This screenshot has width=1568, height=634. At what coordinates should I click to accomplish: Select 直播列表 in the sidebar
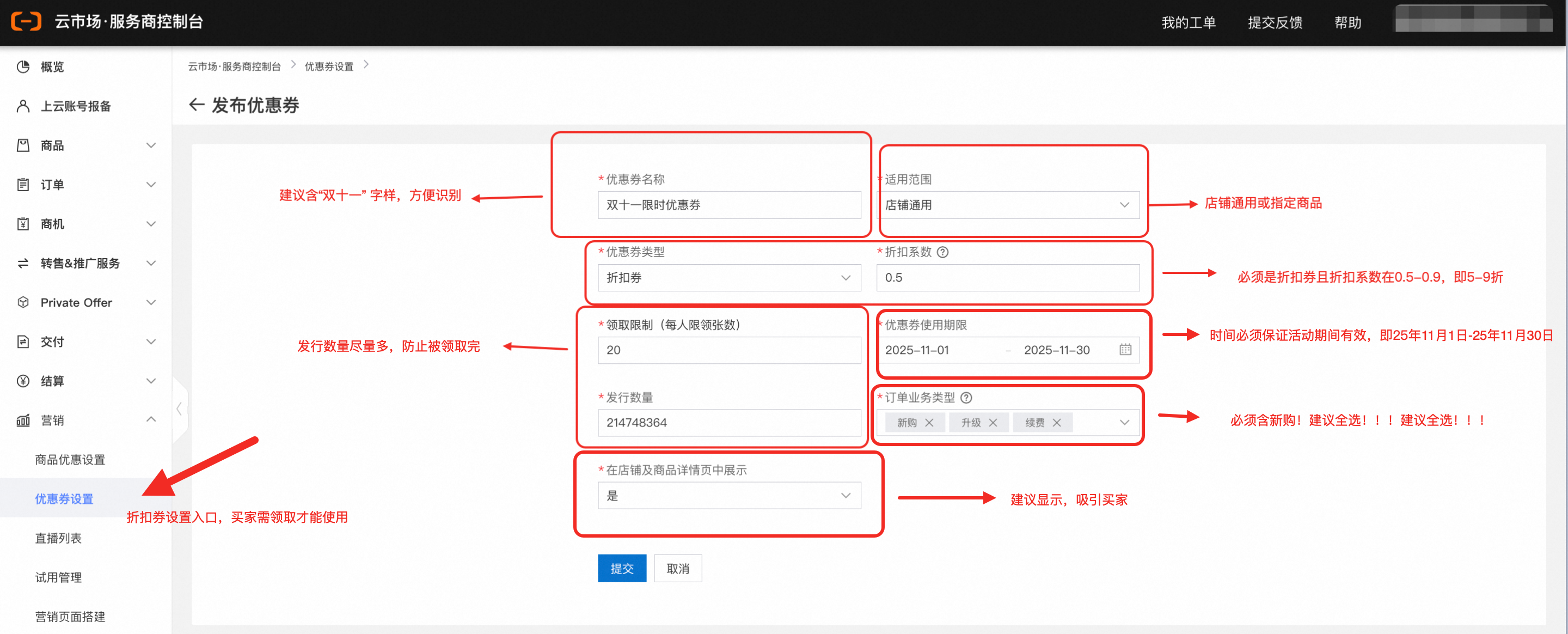pos(58,538)
